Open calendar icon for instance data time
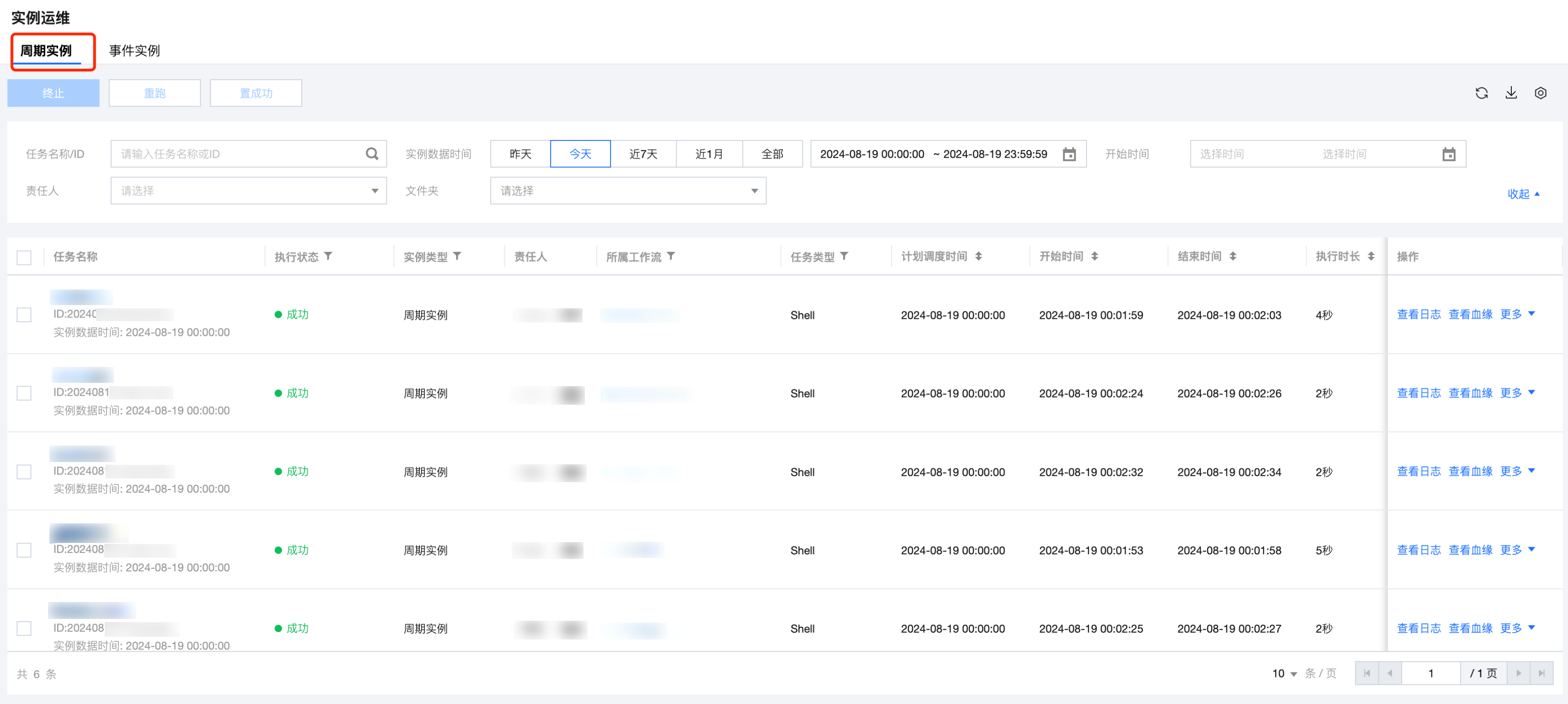This screenshot has height=704, width=1568. tap(1069, 154)
